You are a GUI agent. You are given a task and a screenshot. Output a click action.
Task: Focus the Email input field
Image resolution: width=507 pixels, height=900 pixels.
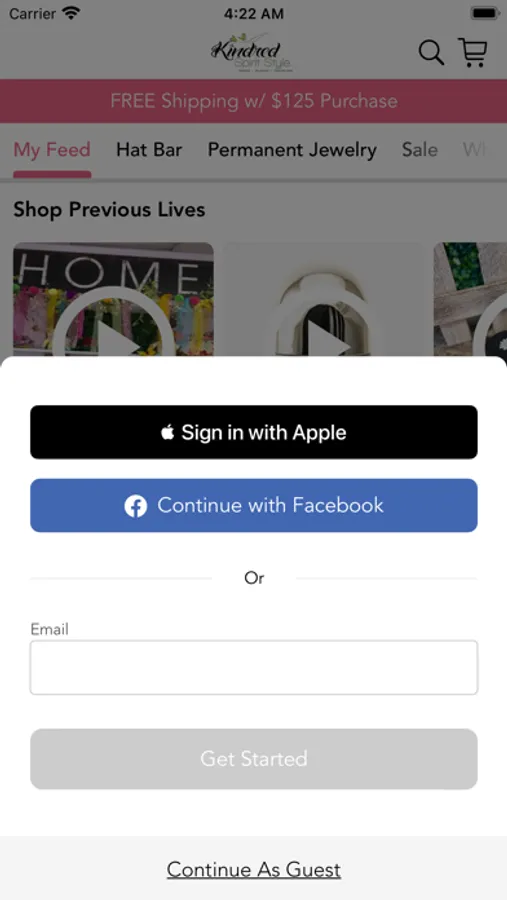254,668
